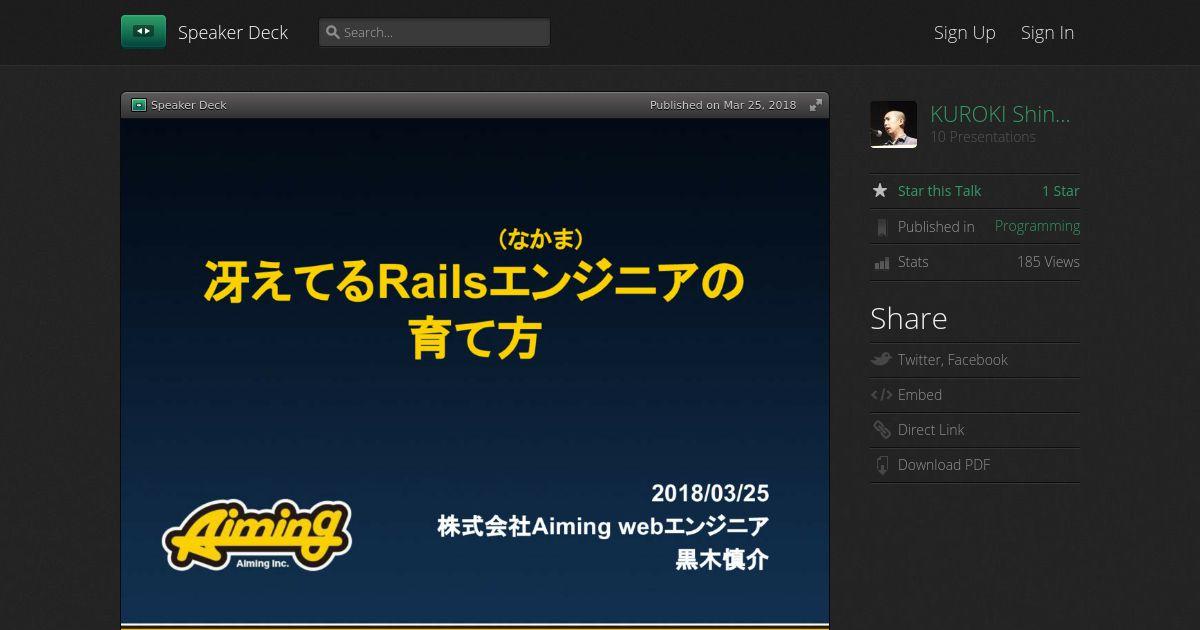Share via Twitter, Facebook link
1200x630 pixels.
tap(952, 360)
